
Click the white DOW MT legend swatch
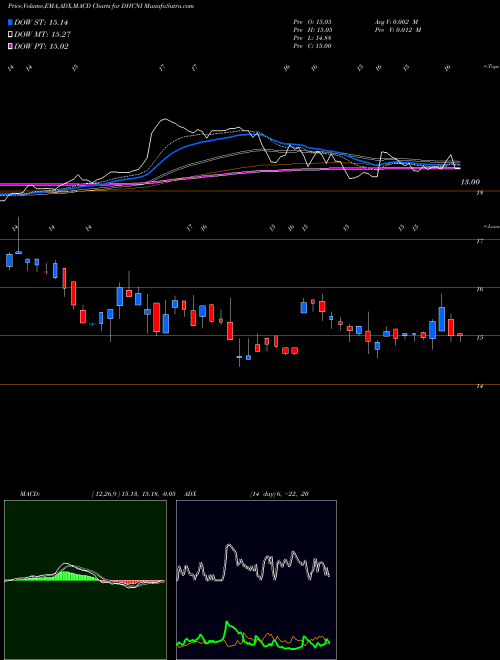click(10, 35)
